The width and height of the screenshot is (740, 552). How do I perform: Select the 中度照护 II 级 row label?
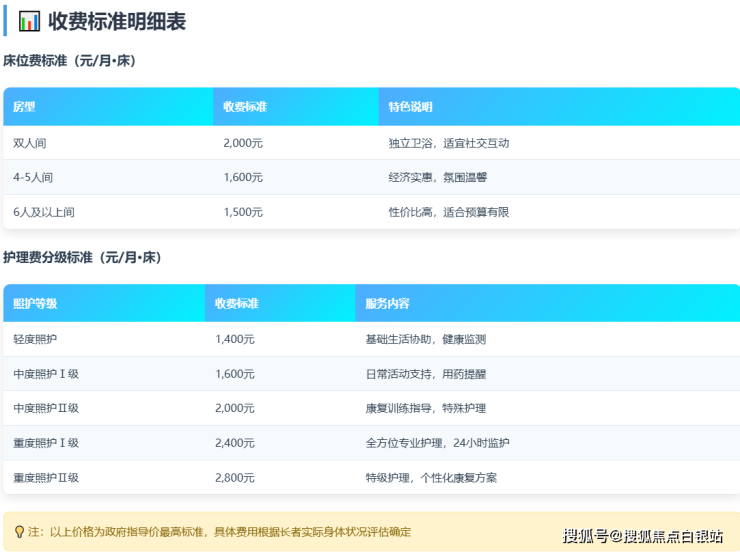[46, 408]
